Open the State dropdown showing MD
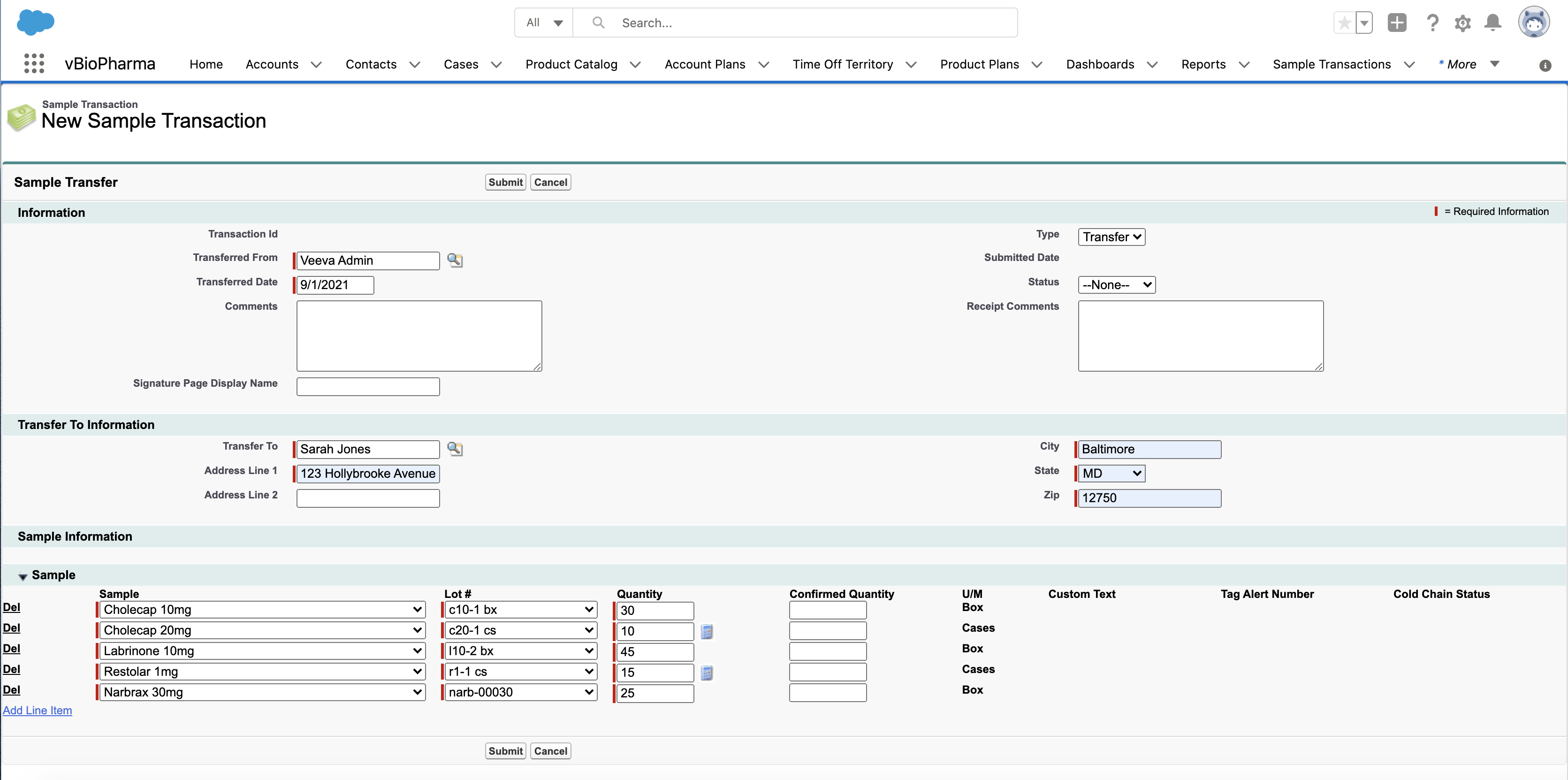This screenshot has height=780, width=1568. pyautogui.click(x=1111, y=473)
